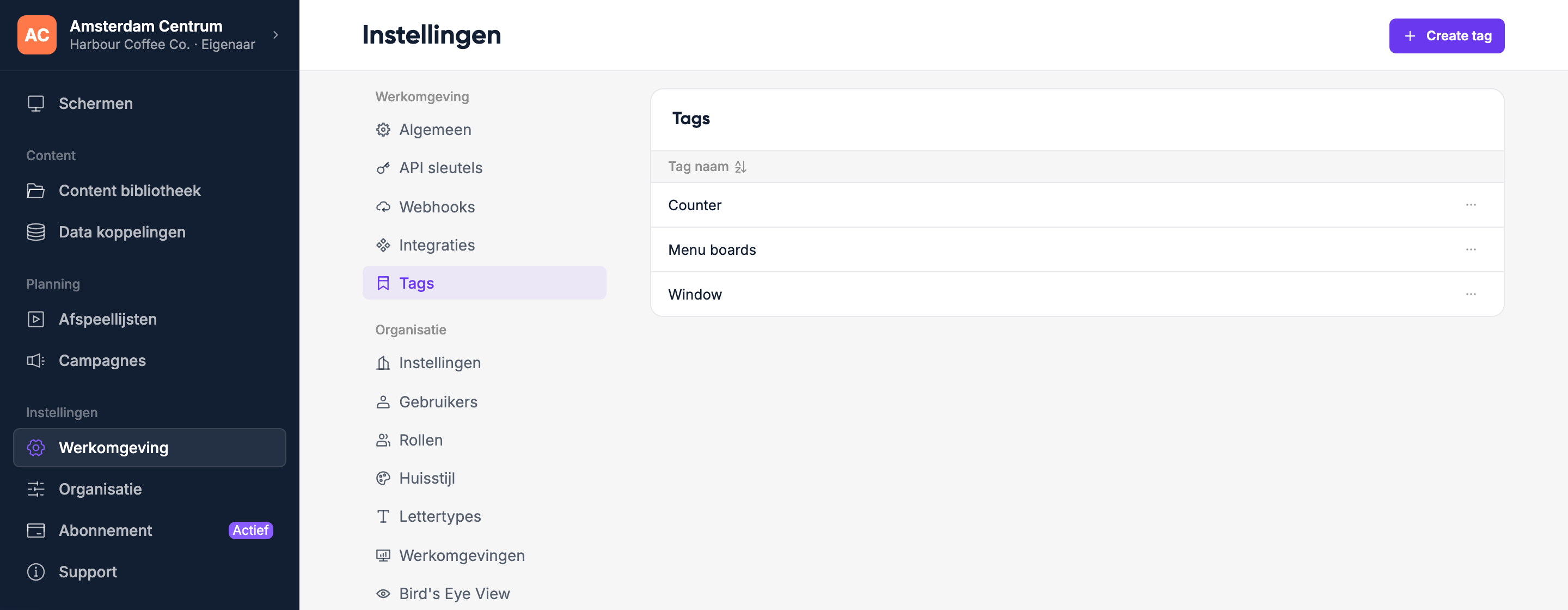Click the Organisatie sliders icon in the sidebar
This screenshot has height=610, width=1568.
[36, 489]
